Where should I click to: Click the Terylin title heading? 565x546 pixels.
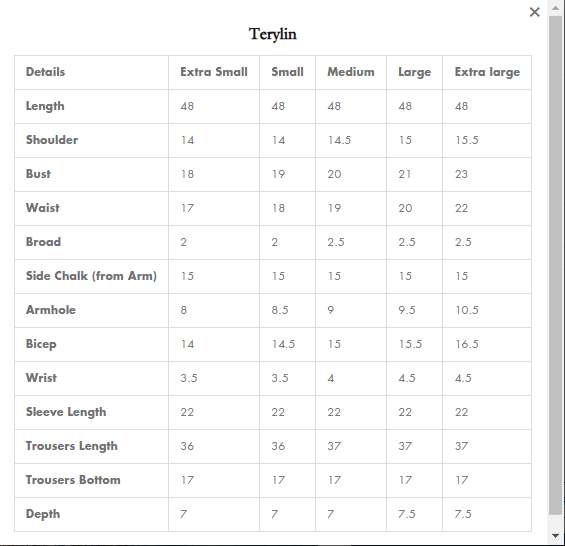273,35
